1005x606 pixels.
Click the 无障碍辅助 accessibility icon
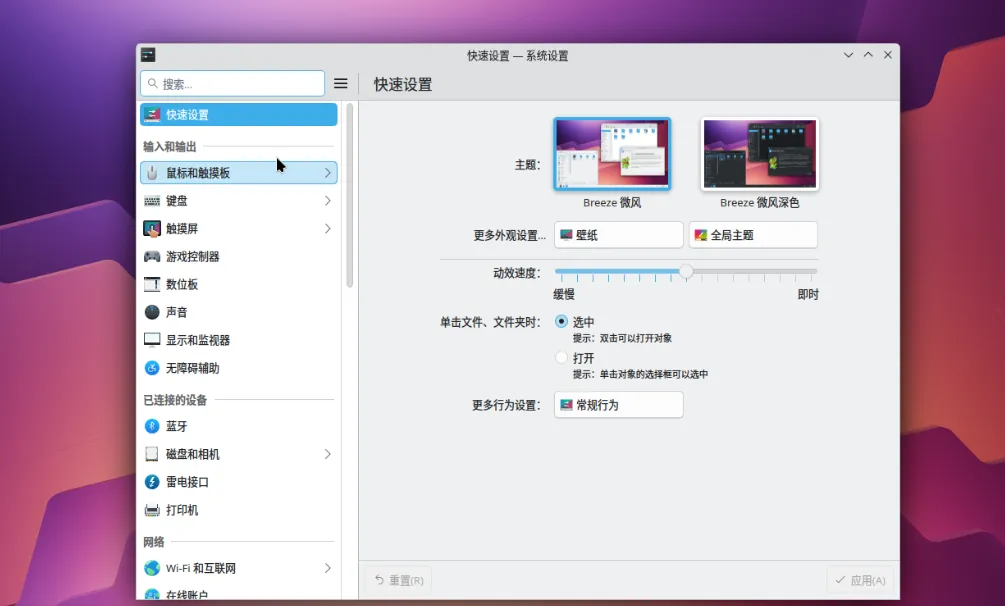click(152, 368)
